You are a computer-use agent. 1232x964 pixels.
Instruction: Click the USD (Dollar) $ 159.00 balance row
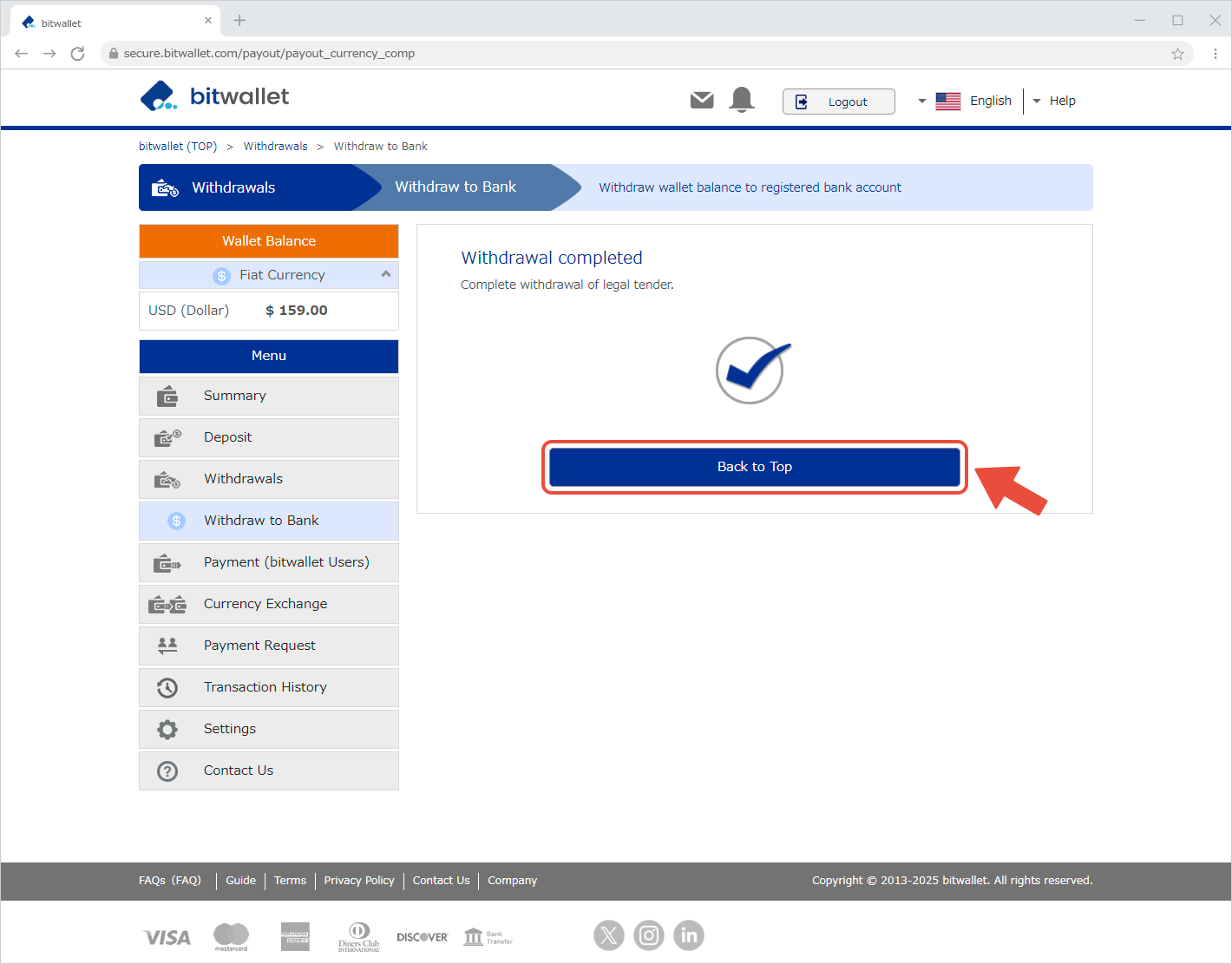[x=269, y=311]
